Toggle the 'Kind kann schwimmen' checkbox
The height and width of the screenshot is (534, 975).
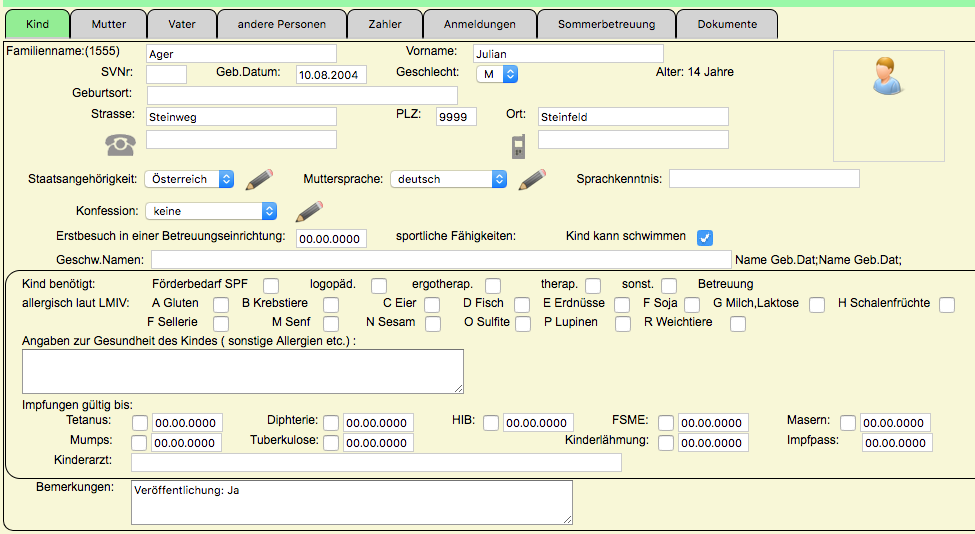coord(705,237)
